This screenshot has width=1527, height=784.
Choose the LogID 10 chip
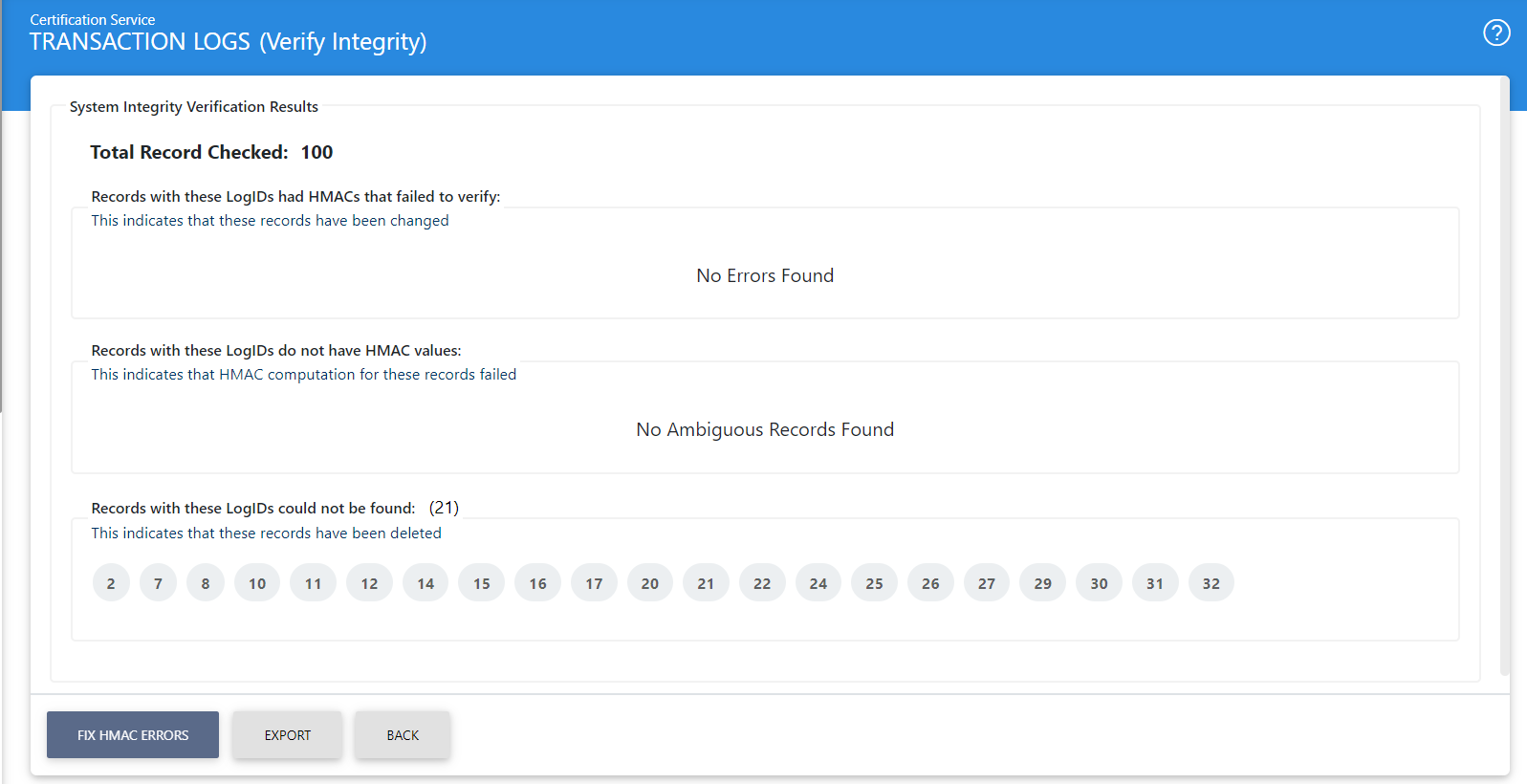(257, 583)
